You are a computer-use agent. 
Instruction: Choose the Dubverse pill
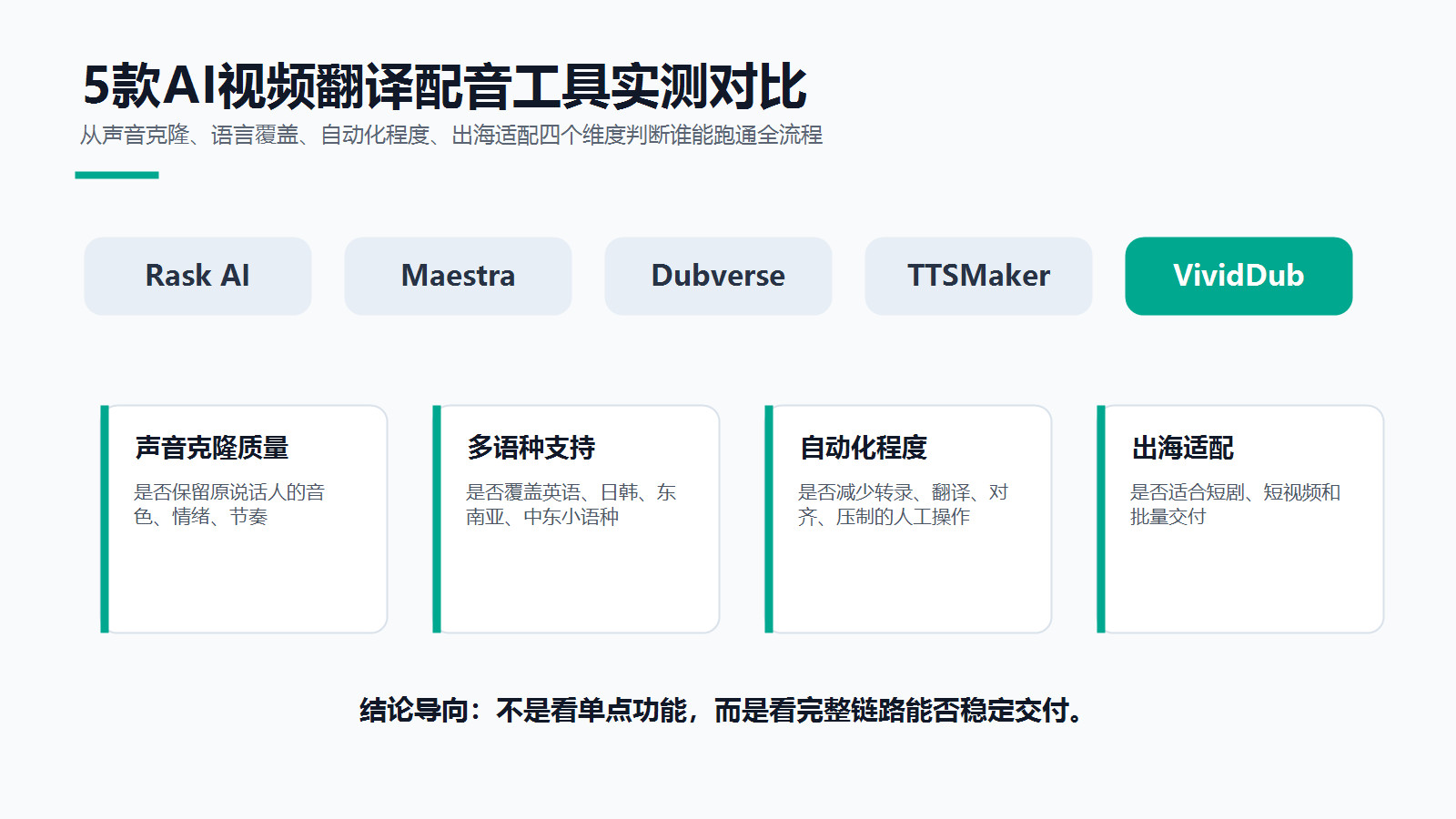click(x=718, y=276)
